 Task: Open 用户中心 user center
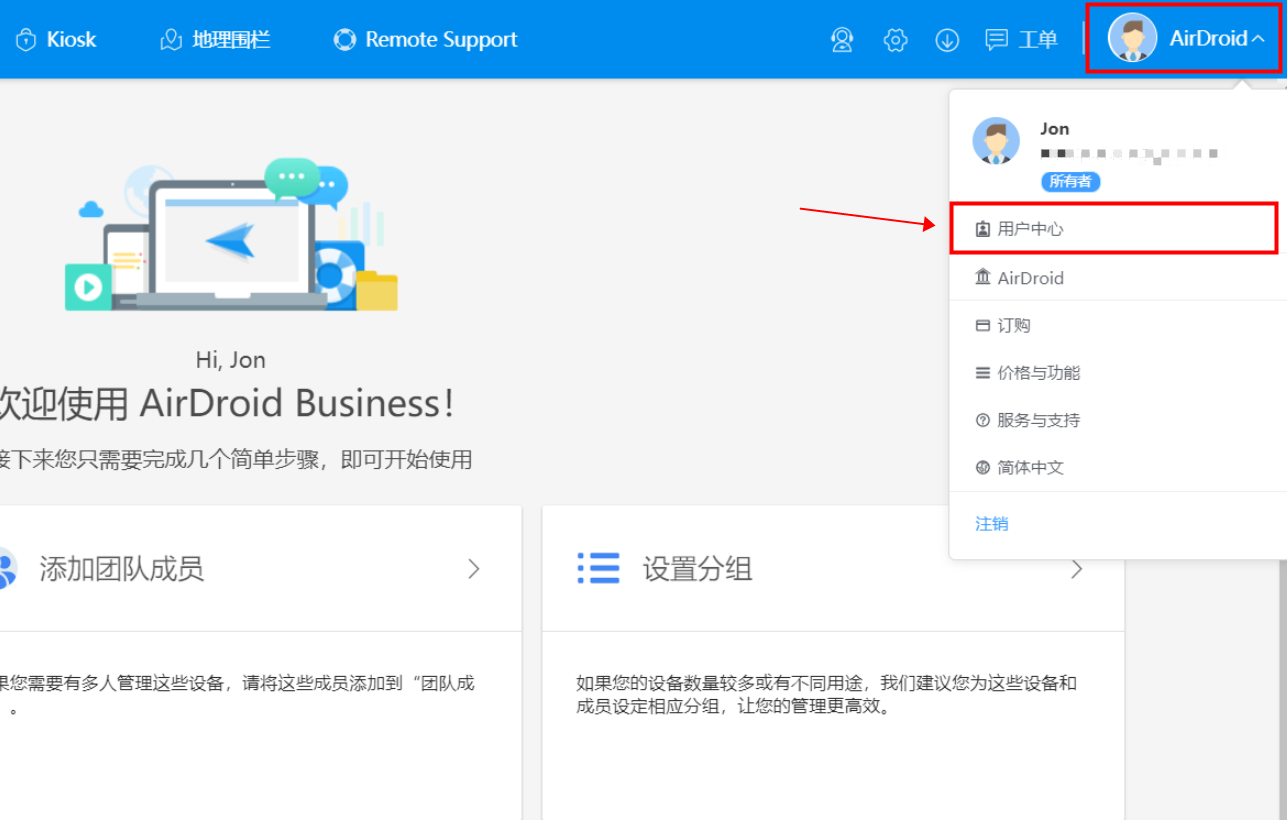coord(1113,228)
